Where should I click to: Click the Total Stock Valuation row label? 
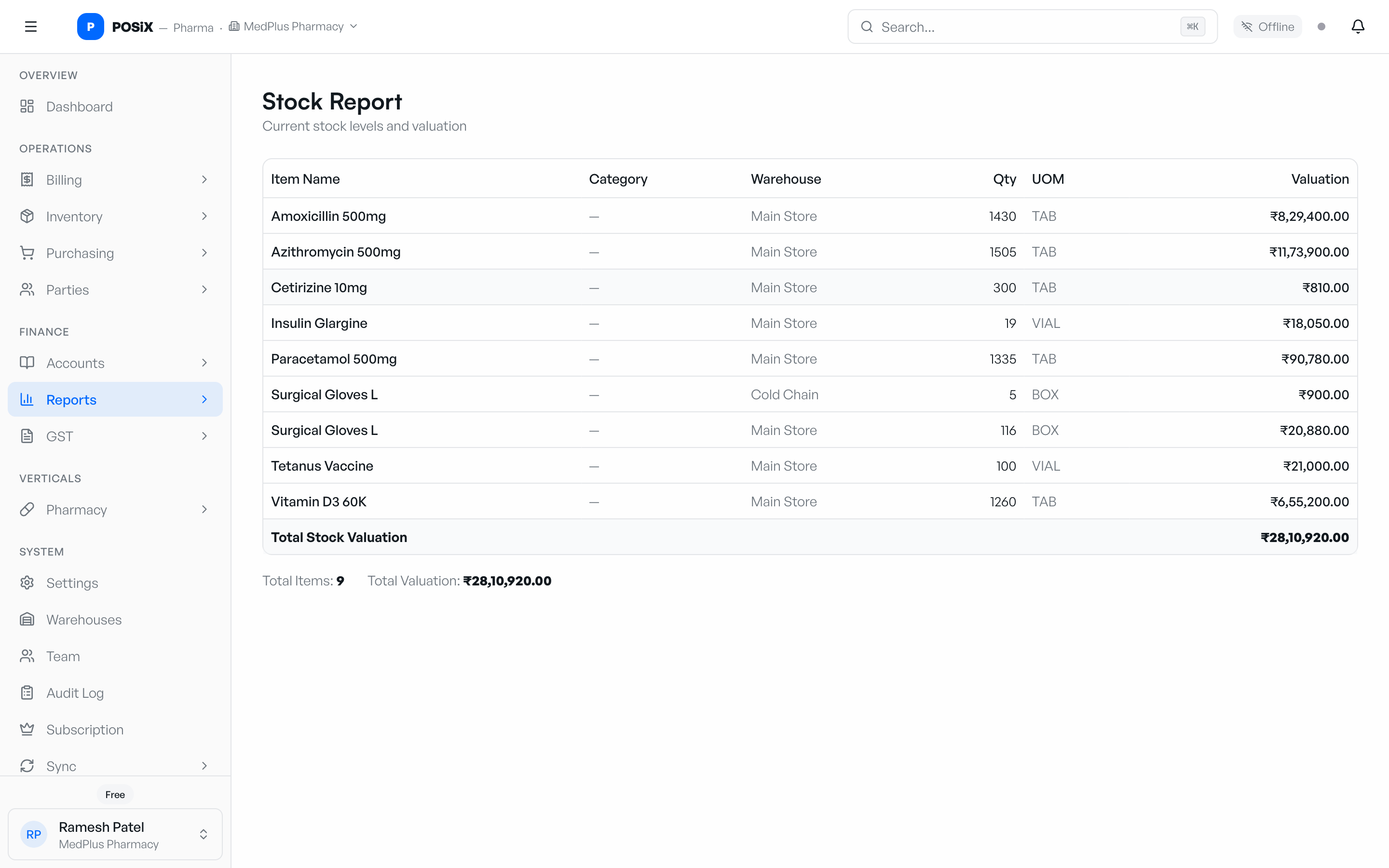[x=339, y=537]
